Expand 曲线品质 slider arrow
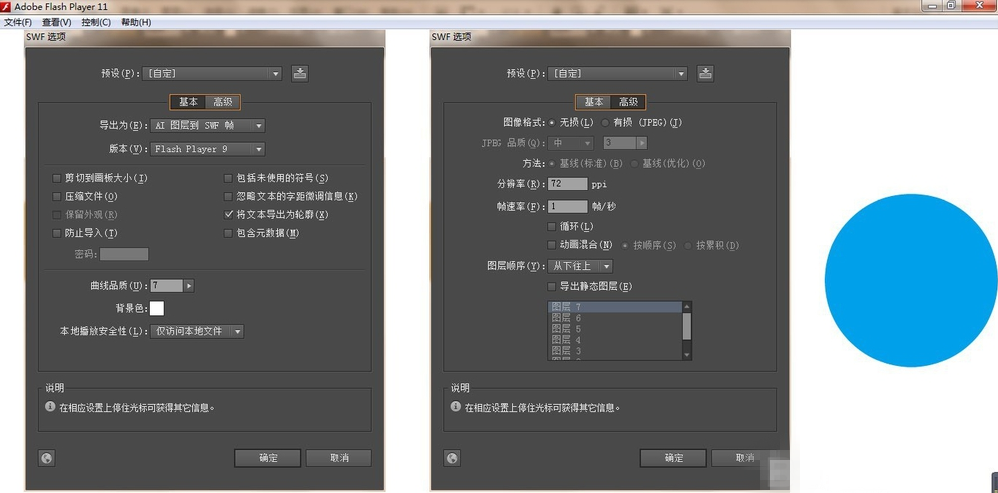The image size is (998, 493). 188,286
